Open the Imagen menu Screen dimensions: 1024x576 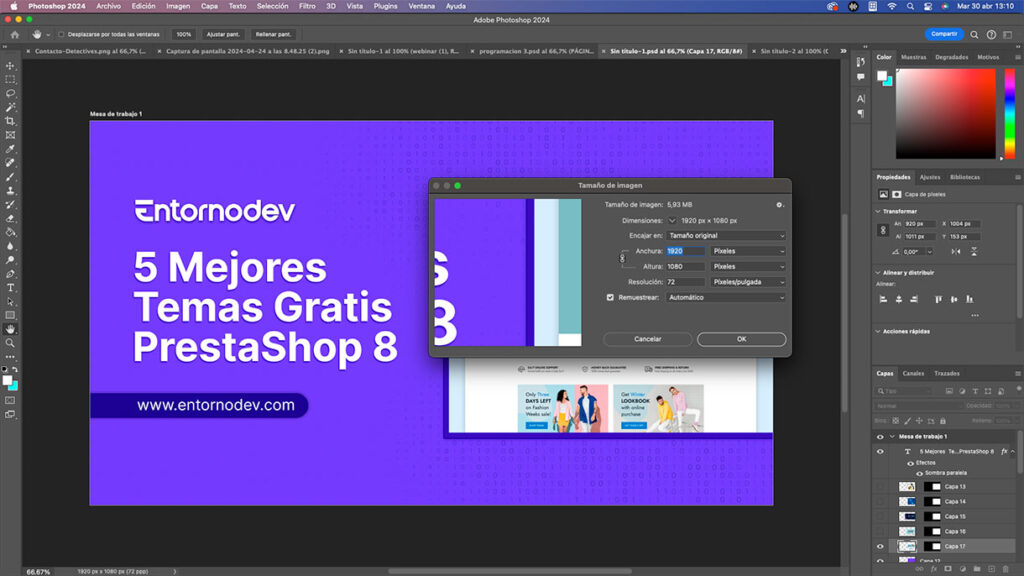[178, 6]
